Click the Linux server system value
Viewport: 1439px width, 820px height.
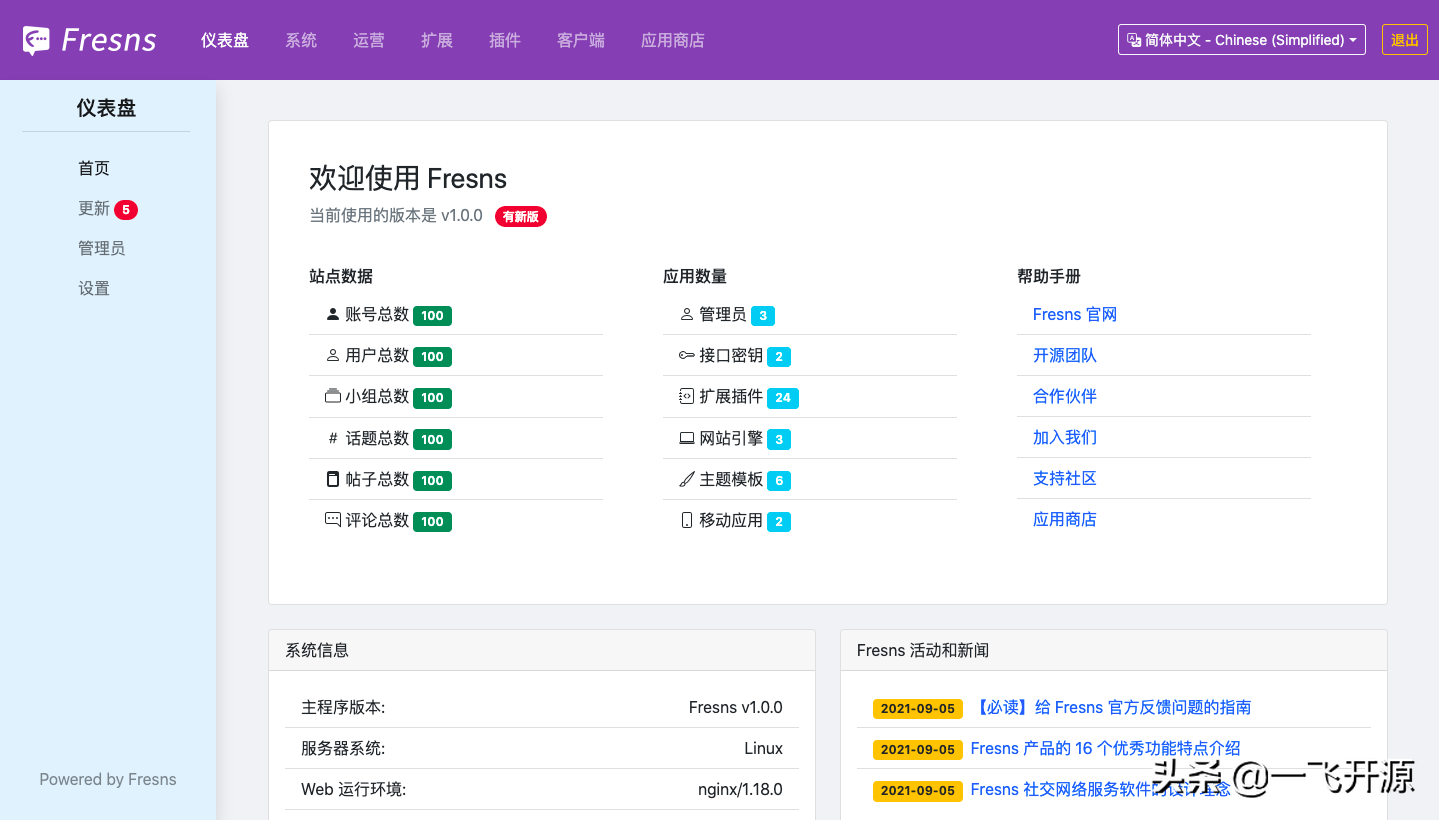[x=763, y=748]
